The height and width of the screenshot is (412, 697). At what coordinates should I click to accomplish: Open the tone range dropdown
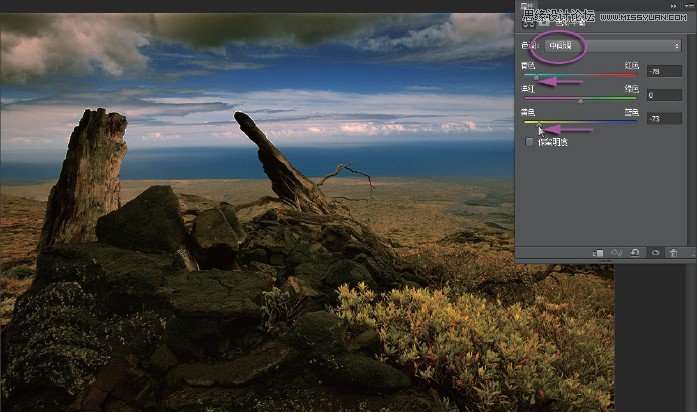tap(613, 46)
